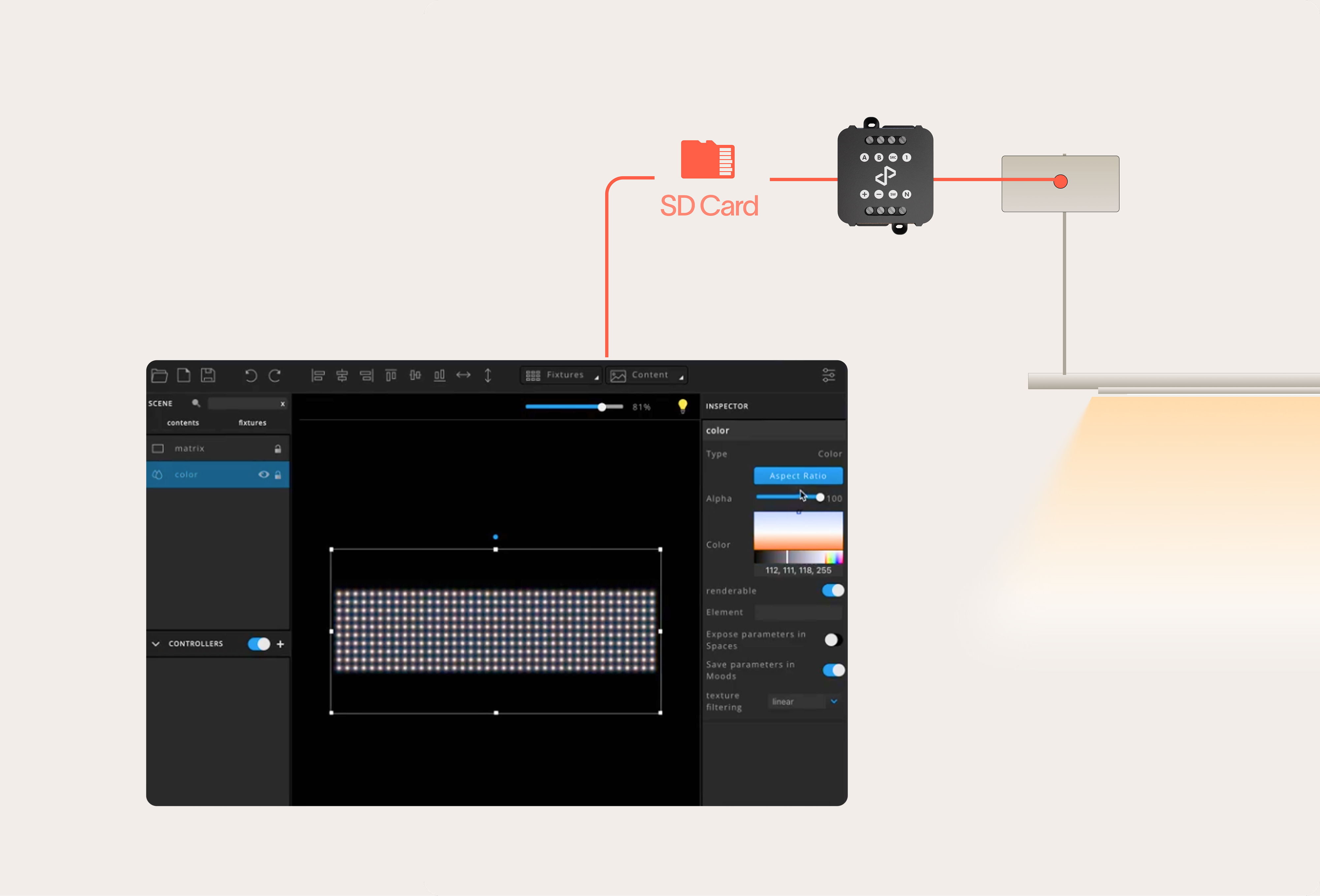Click the Scene search input field
1320x896 pixels.
(x=243, y=403)
